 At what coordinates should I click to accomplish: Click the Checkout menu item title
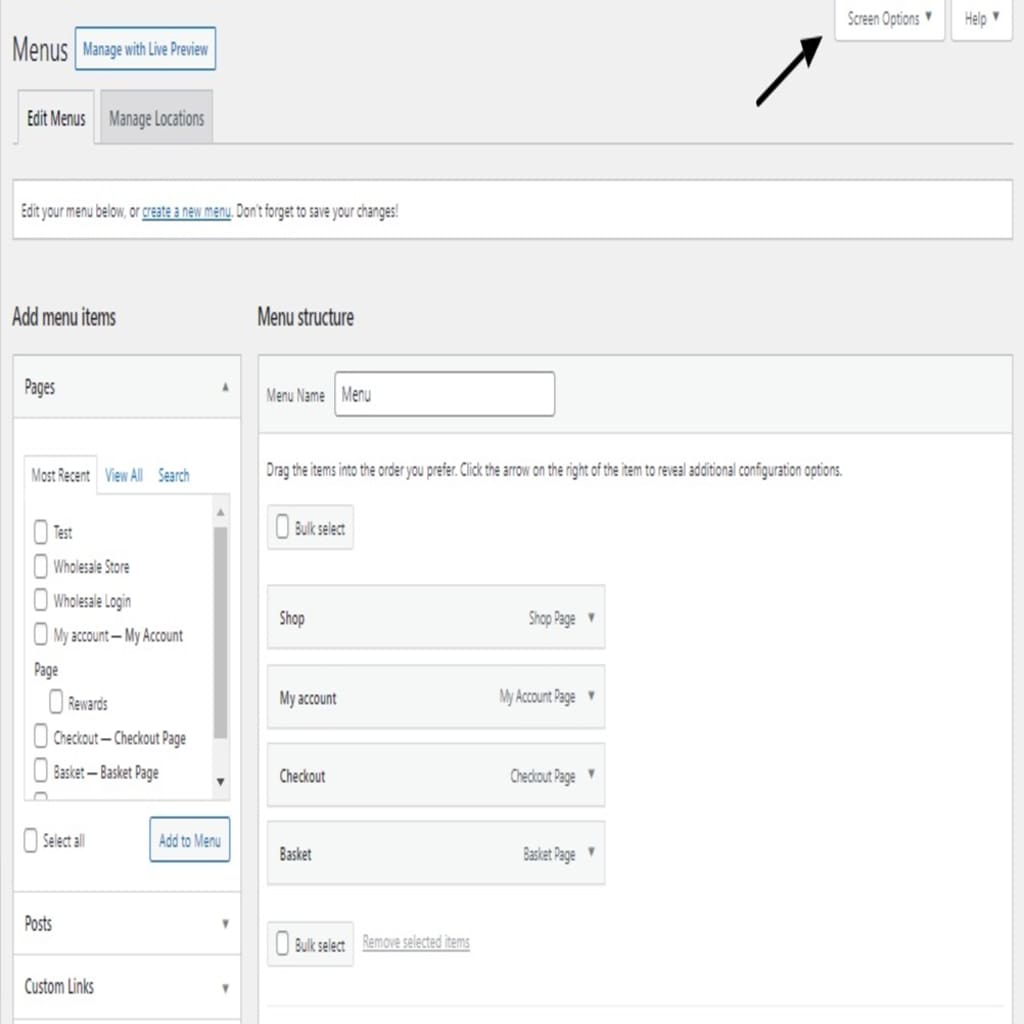(302, 776)
